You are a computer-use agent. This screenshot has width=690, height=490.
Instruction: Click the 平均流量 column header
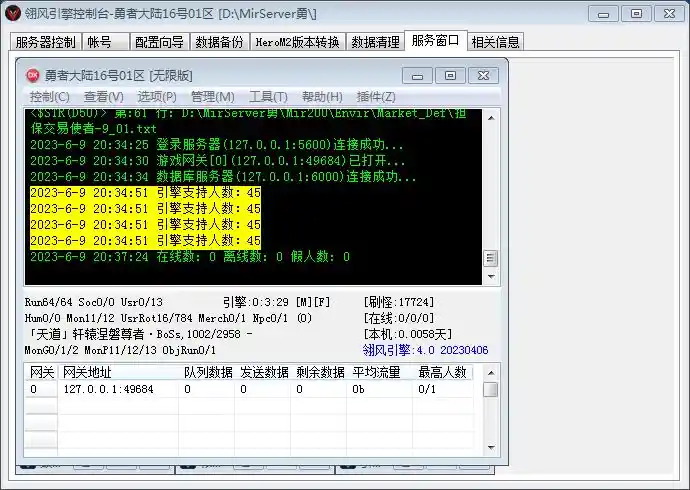(380, 373)
